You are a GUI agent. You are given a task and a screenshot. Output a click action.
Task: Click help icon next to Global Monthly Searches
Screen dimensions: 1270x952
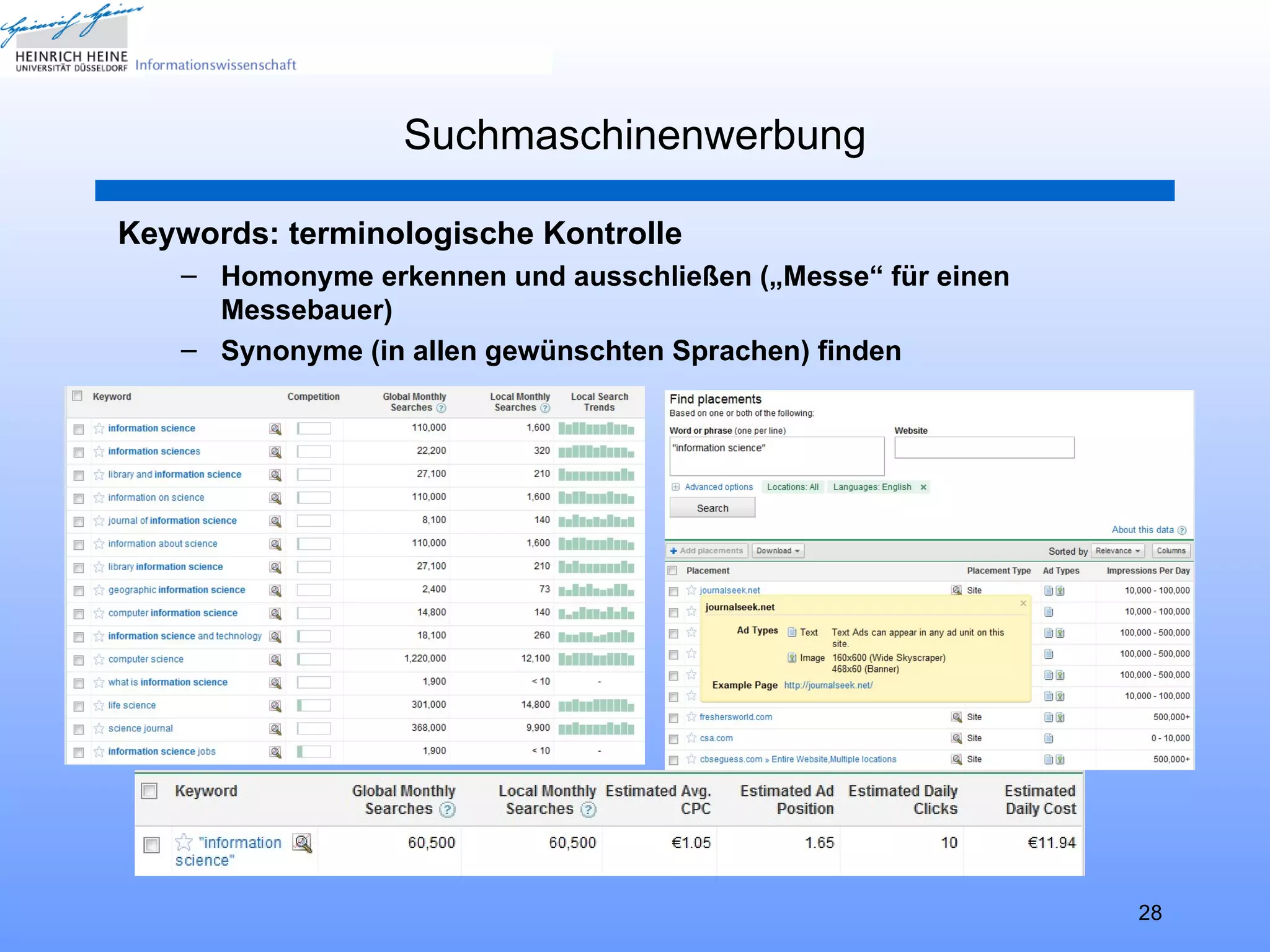point(442,408)
